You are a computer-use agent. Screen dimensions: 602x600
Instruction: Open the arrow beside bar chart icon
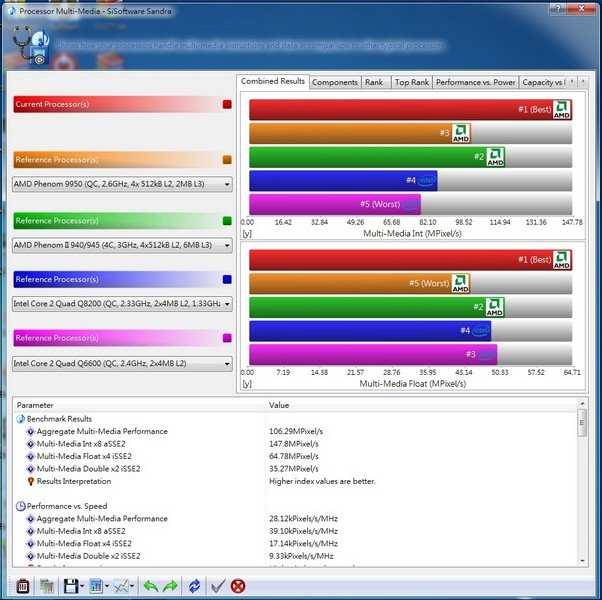point(107,586)
